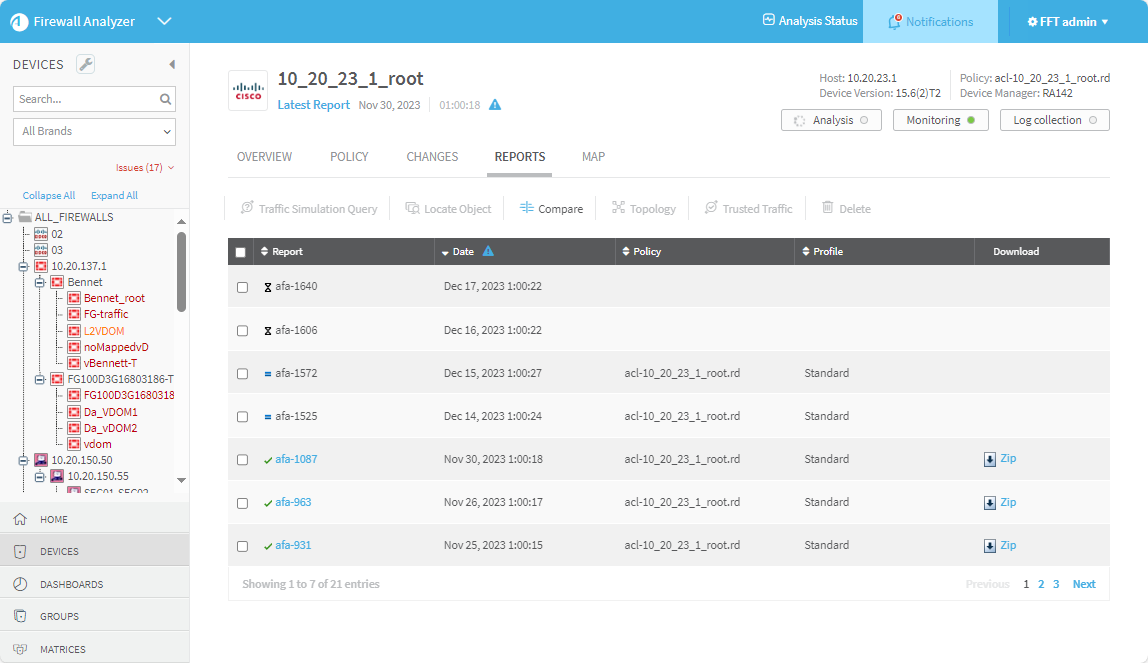Click the Notifications bell icon
The height and width of the screenshot is (663, 1148).
tap(894, 22)
